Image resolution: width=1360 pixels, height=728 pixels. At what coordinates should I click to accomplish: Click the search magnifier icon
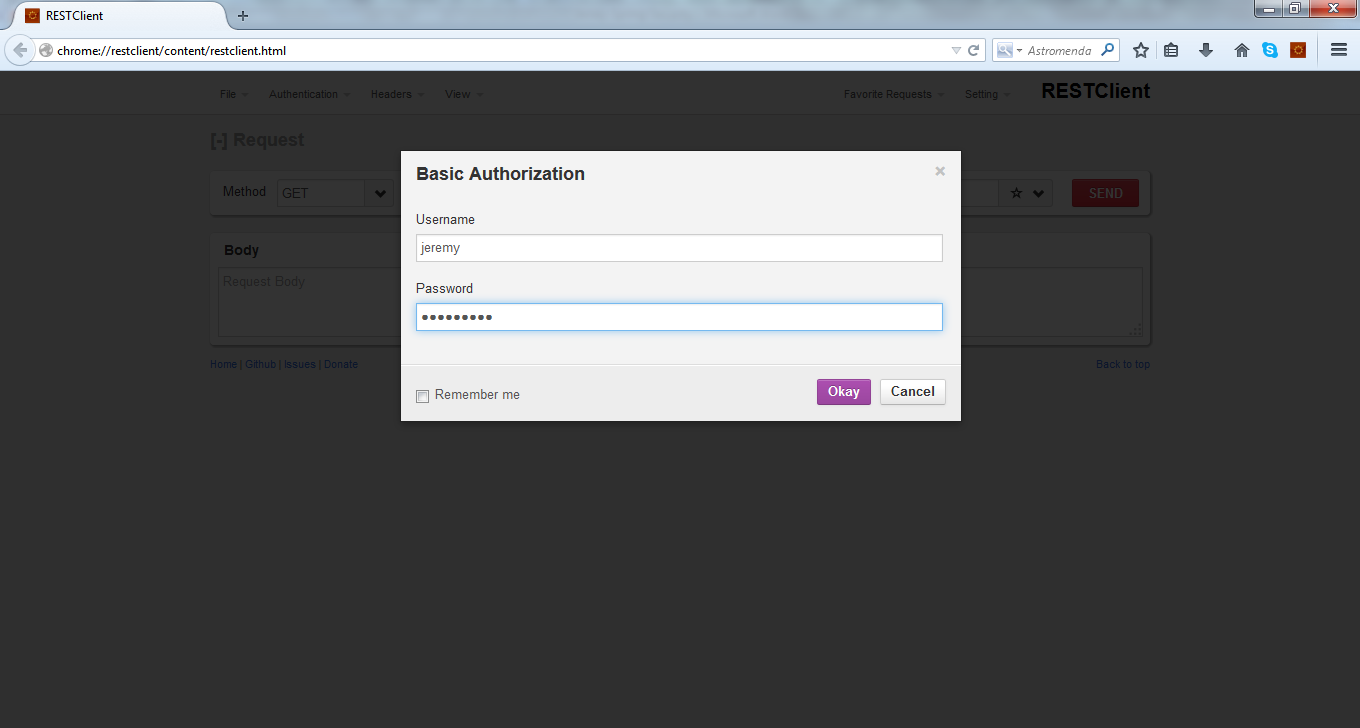[x=1107, y=50]
